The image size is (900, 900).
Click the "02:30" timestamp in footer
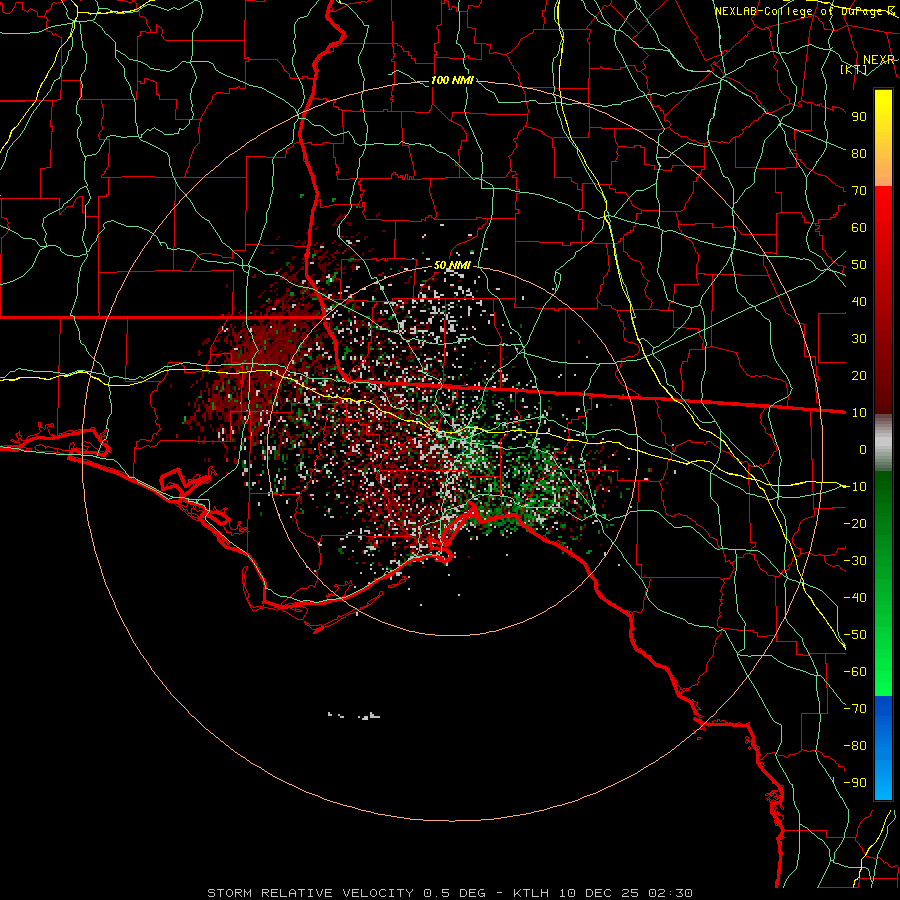coord(670,893)
